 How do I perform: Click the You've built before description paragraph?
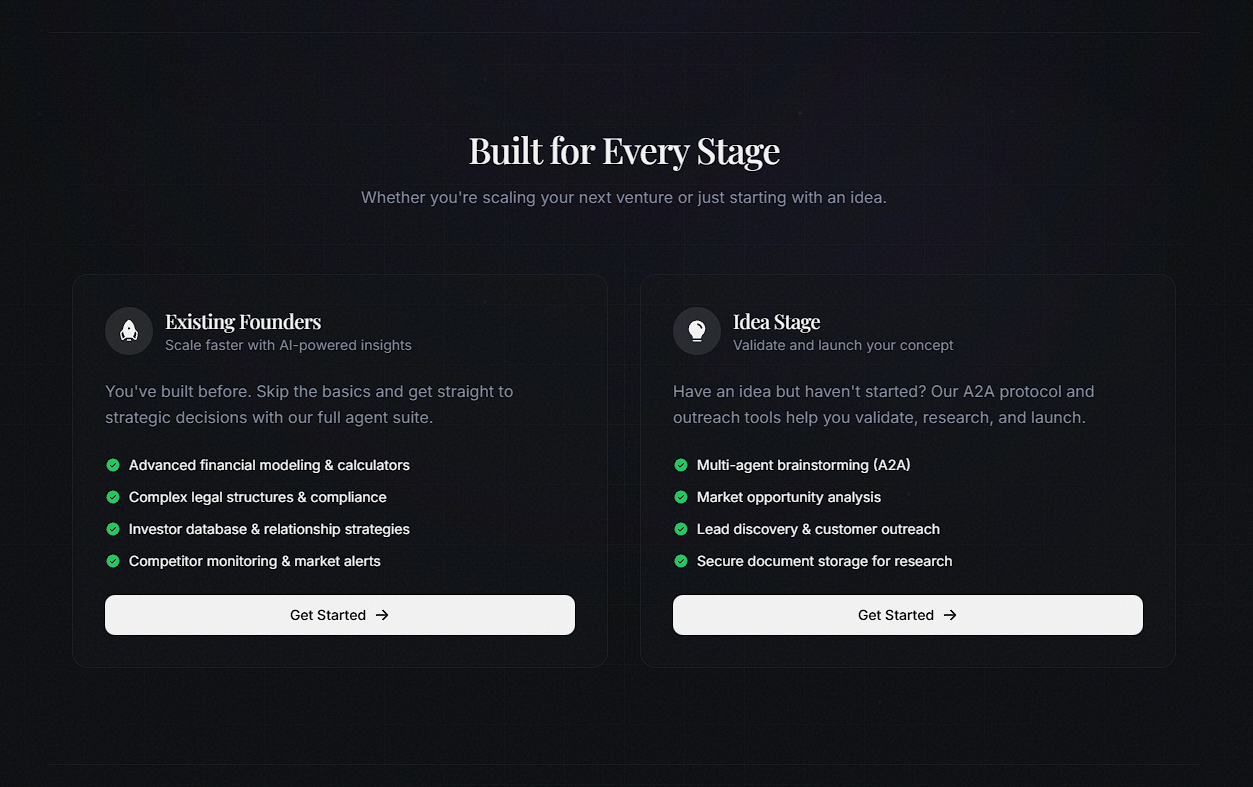tap(309, 404)
